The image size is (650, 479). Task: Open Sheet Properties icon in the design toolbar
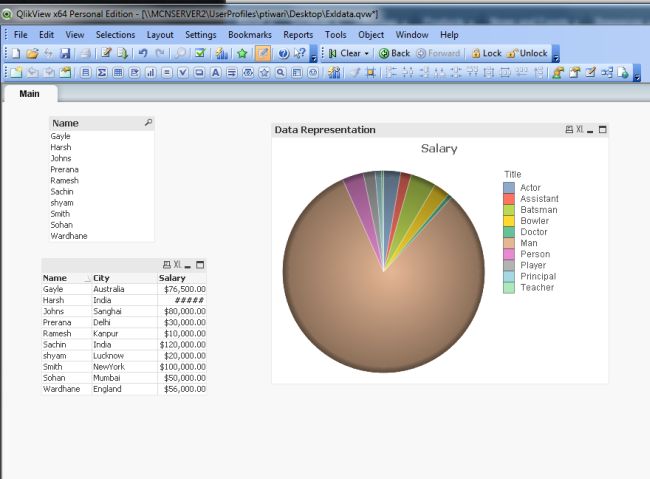coord(65,73)
